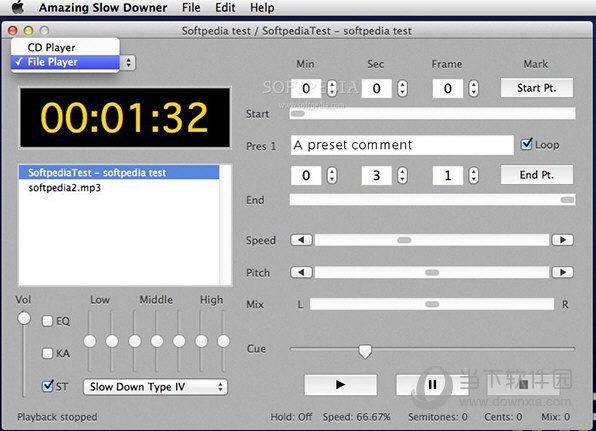This screenshot has height=431, width=596.
Task: Click the end Sec stepper showing 3
Action: coord(402,175)
